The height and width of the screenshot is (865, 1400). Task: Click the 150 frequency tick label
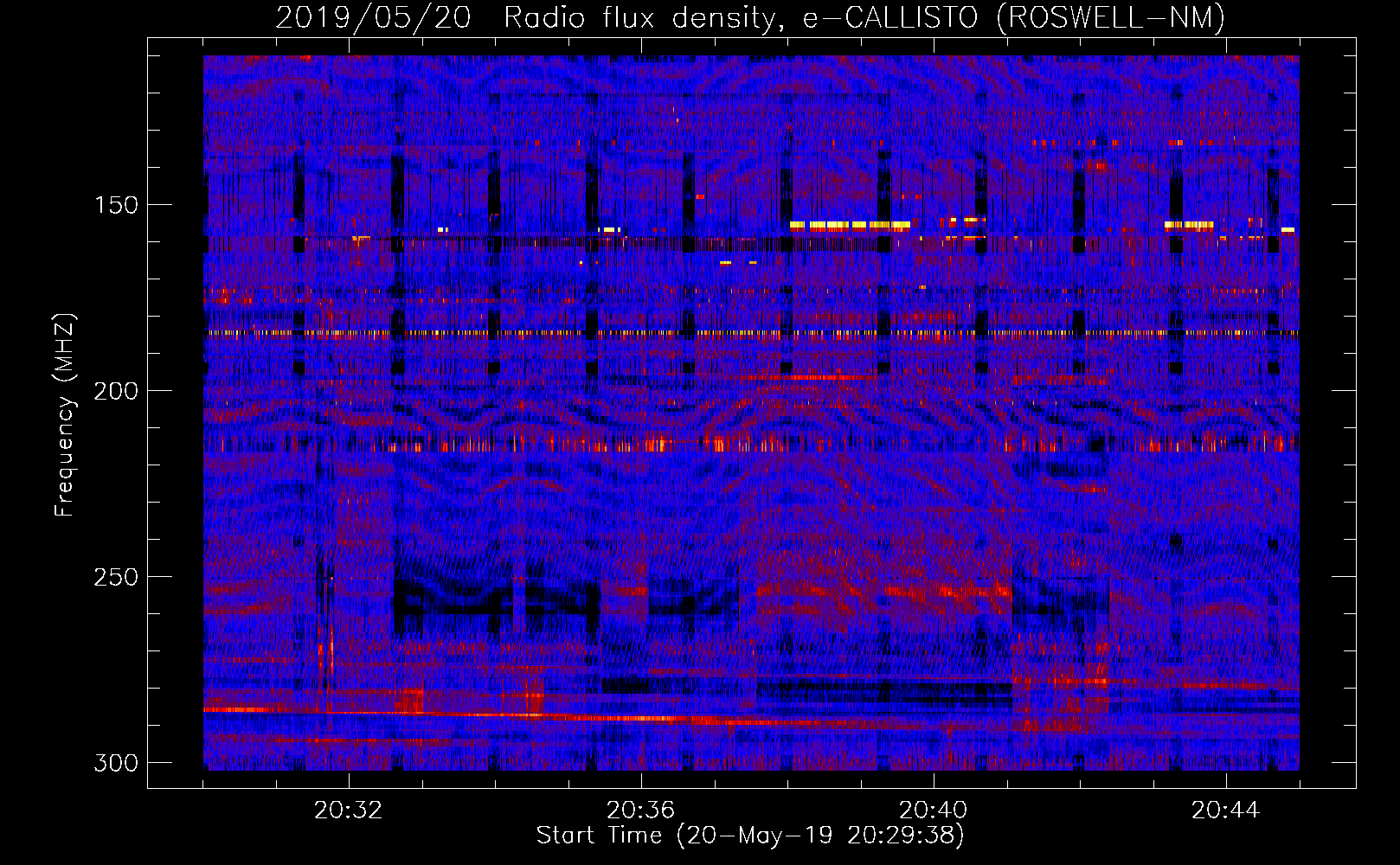click(x=116, y=205)
